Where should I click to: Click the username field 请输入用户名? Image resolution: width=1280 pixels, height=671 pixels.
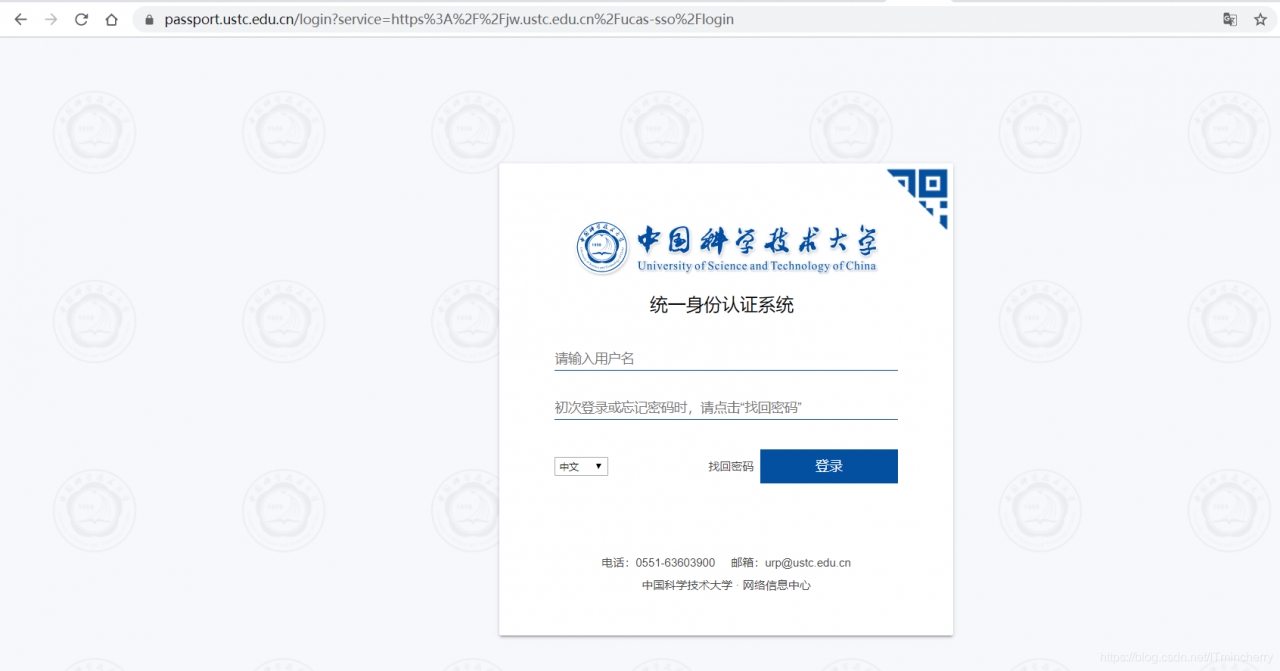coord(726,358)
